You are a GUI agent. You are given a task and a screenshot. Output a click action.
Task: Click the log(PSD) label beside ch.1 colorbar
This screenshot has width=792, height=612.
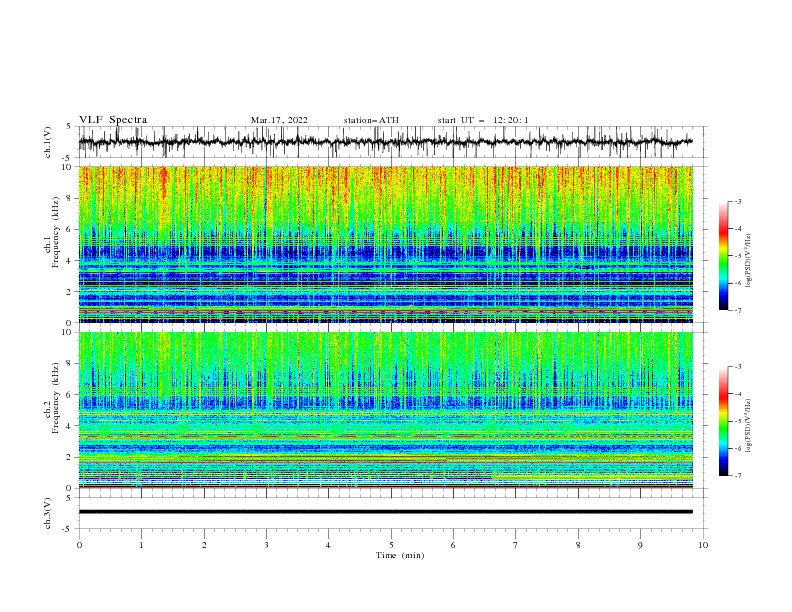(749, 261)
